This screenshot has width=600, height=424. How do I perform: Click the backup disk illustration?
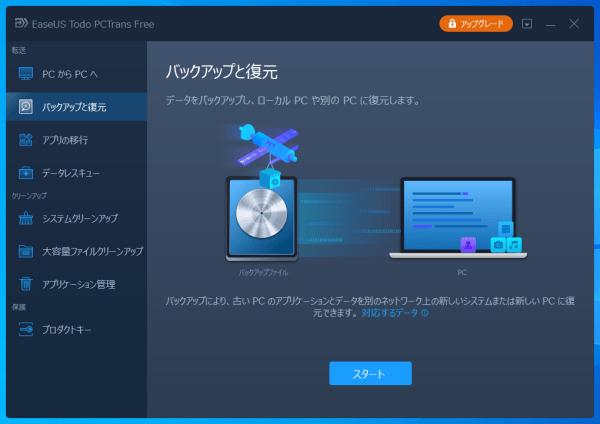[262, 218]
